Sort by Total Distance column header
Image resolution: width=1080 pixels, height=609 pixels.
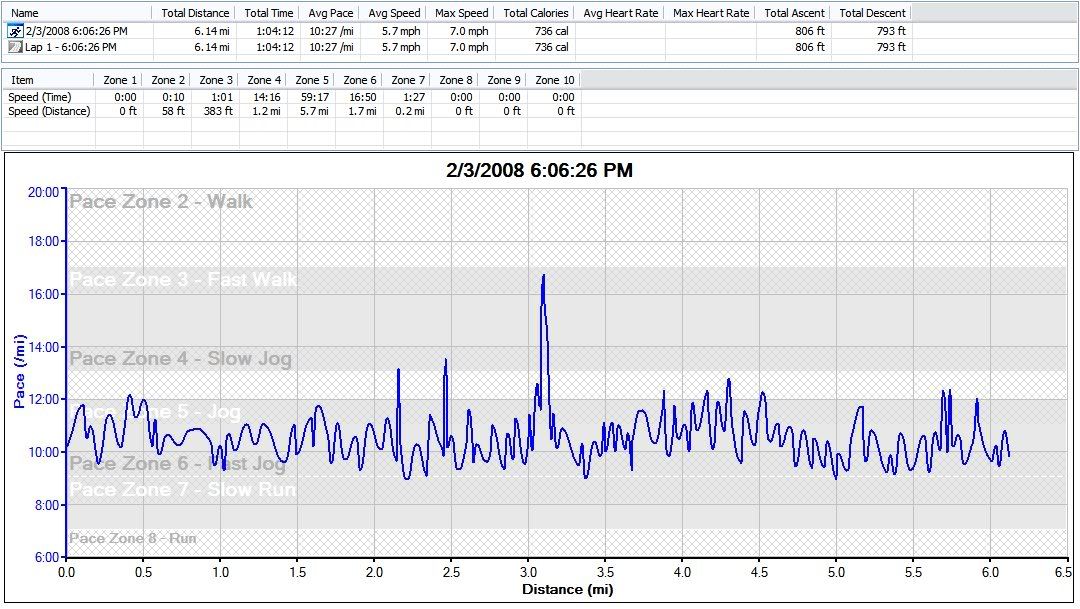[194, 13]
